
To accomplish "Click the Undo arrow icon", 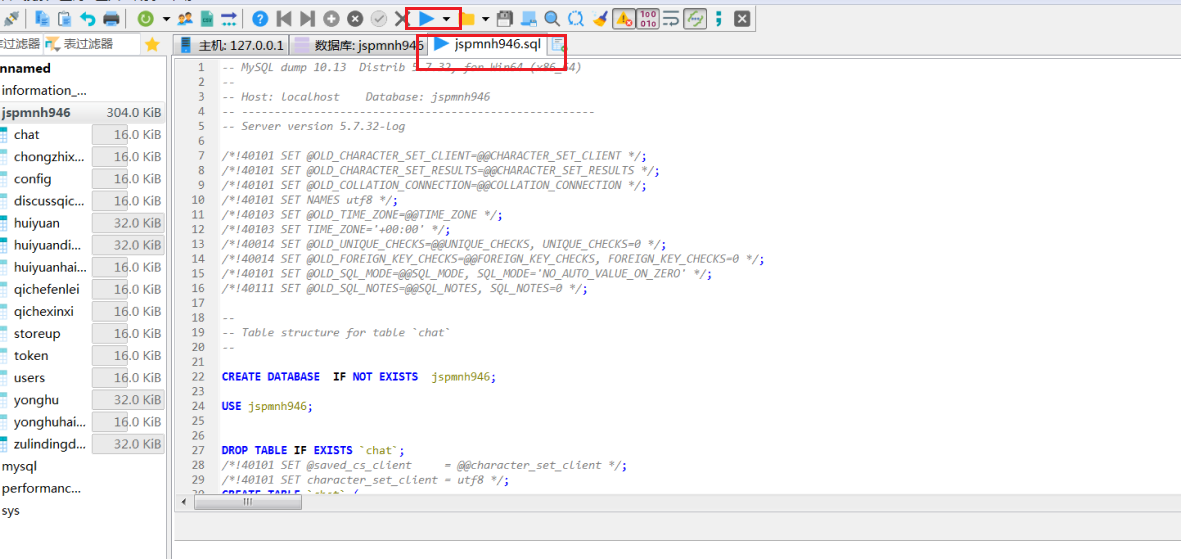I will point(87,18).
